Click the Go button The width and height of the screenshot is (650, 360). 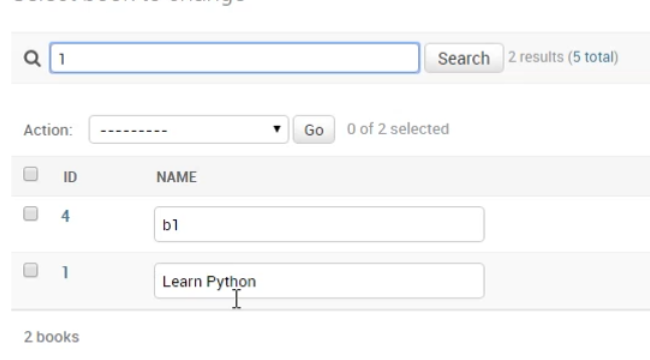pos(314,130)
